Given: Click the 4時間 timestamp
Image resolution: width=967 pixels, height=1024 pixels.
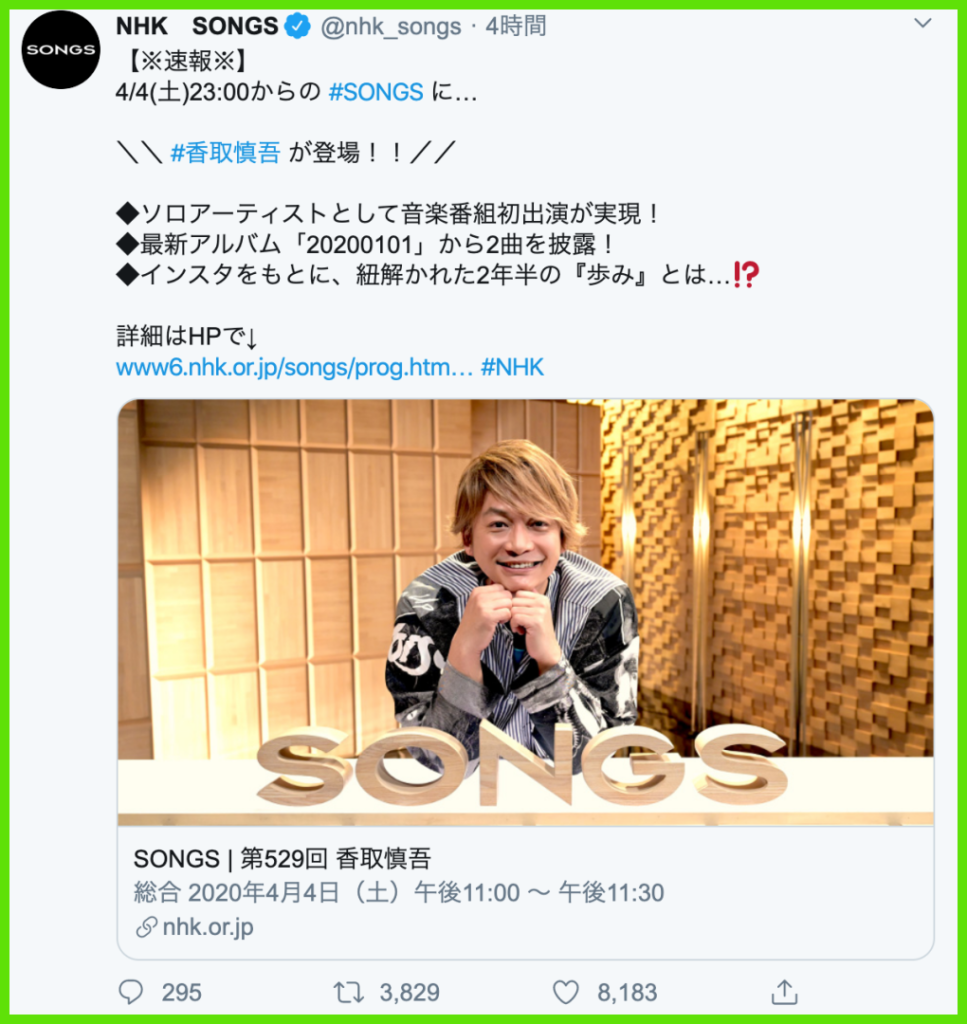Looking at the screenshot, I should click(516, 26).
